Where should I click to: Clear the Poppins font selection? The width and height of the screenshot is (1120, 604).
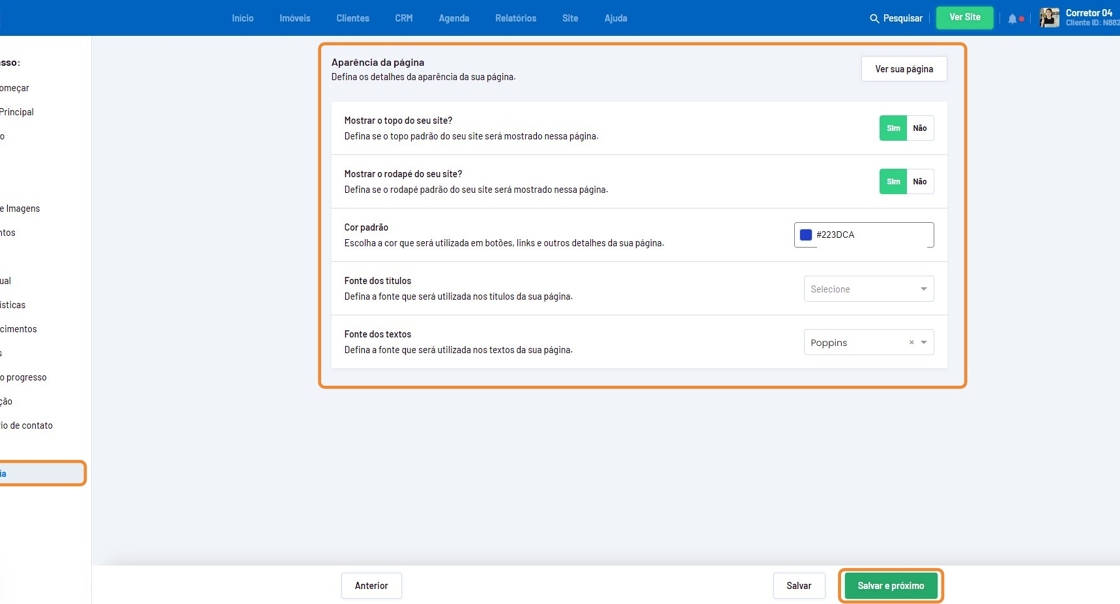pos(911,343)
